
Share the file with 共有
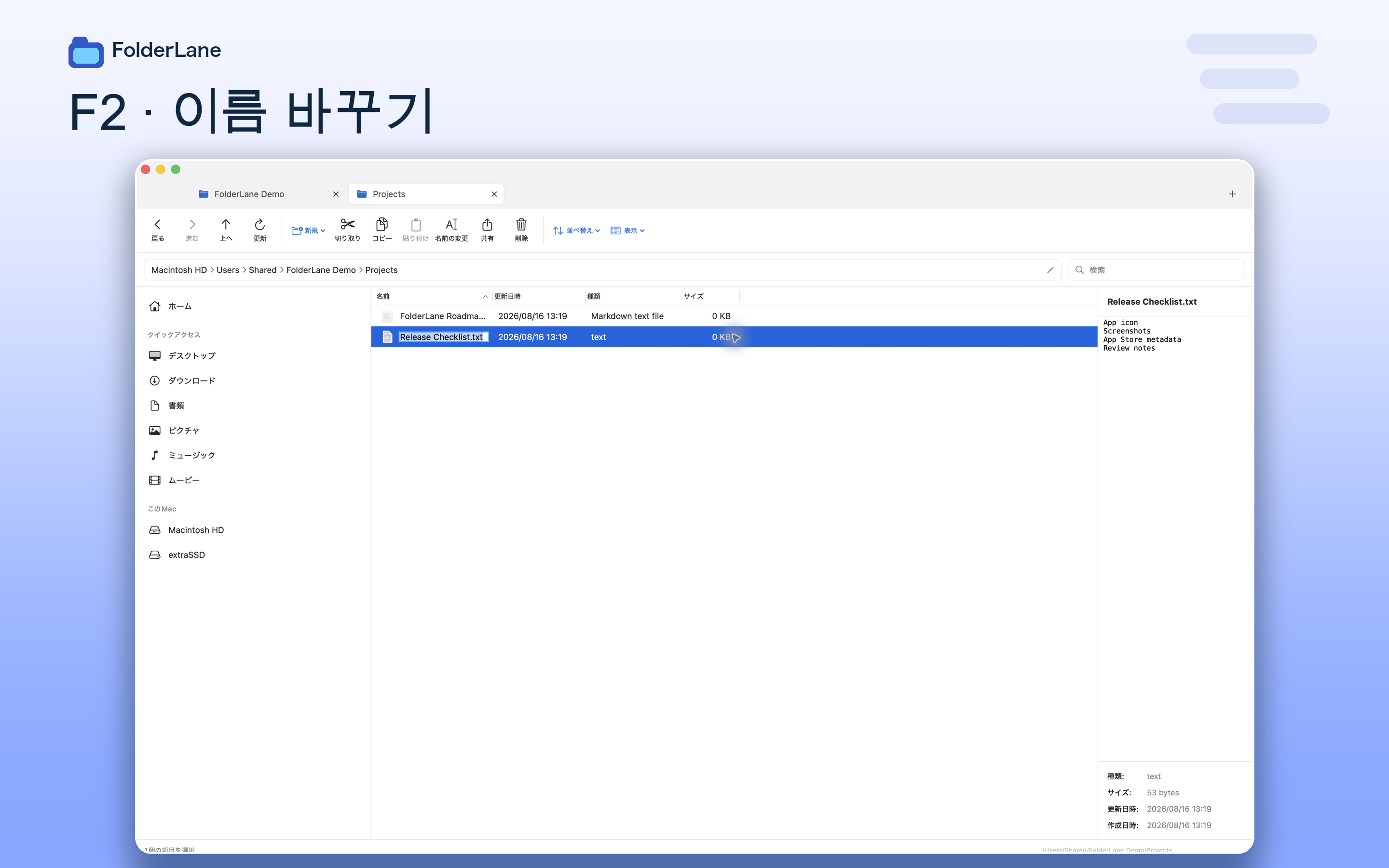pyautogui.click(x=487, y=230)
